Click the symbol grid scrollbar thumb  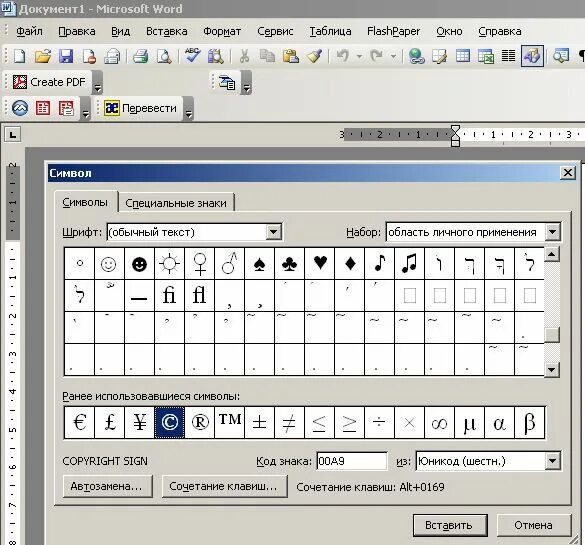click(x=552, y=335)
